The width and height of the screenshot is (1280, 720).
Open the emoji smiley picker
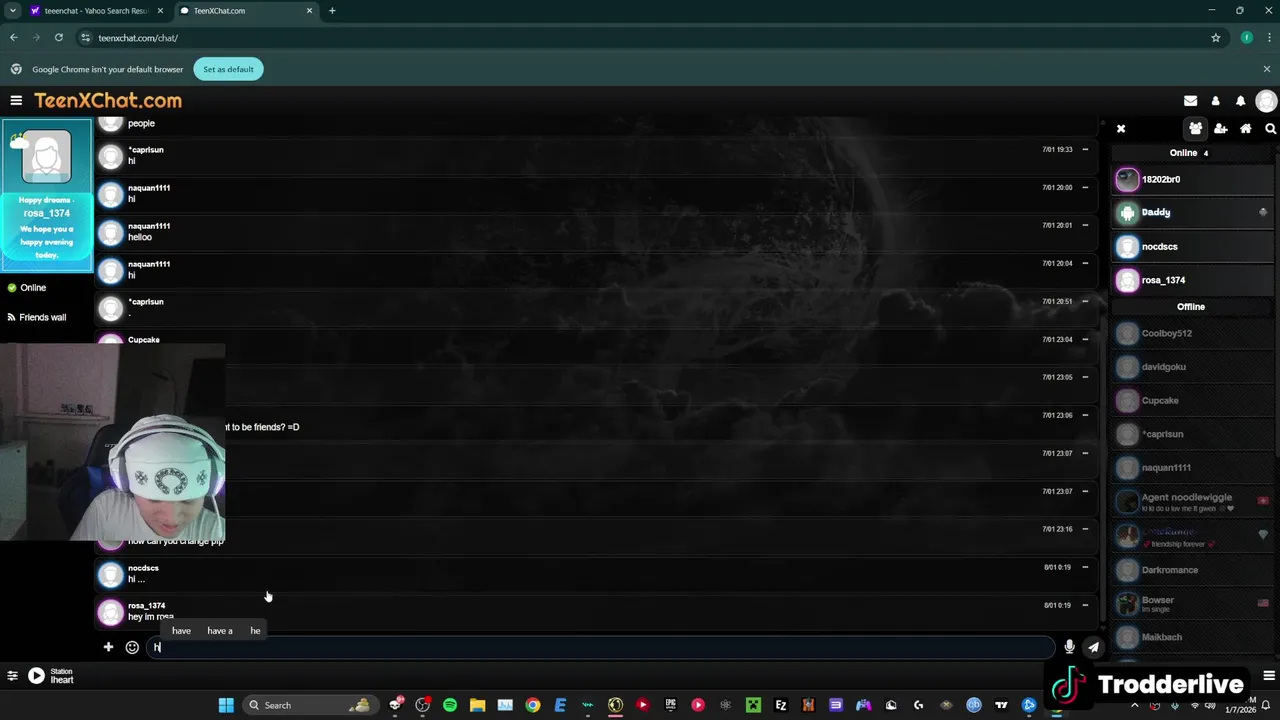coord(132,647)
